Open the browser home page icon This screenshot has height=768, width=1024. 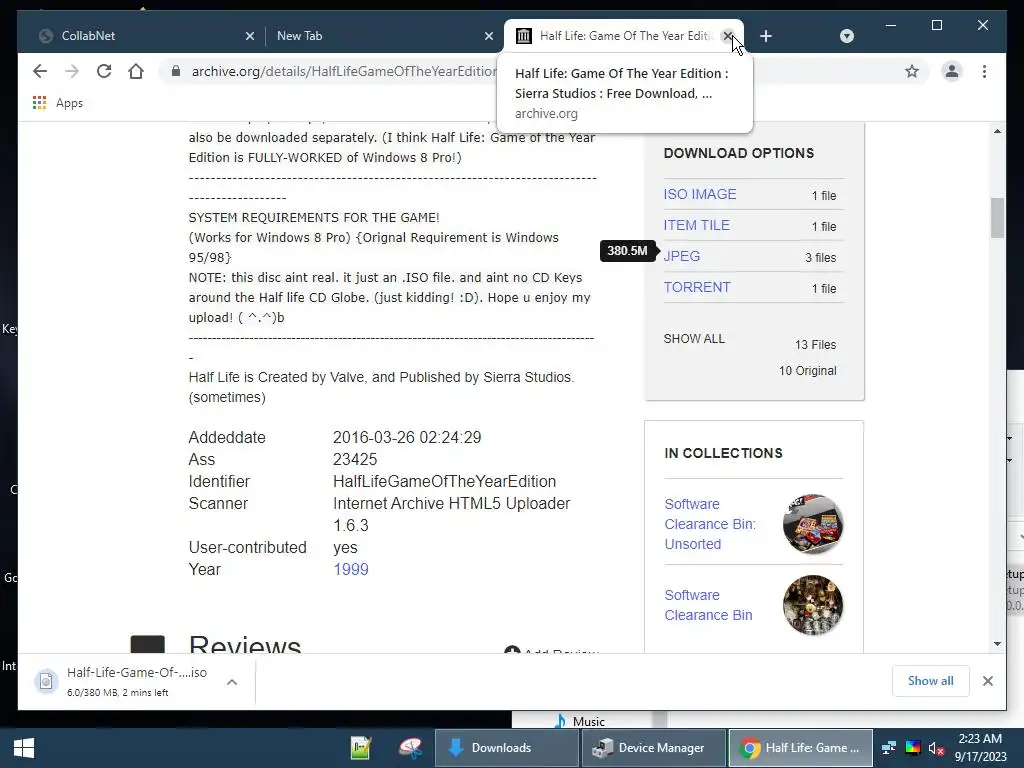tap(136, 71)
